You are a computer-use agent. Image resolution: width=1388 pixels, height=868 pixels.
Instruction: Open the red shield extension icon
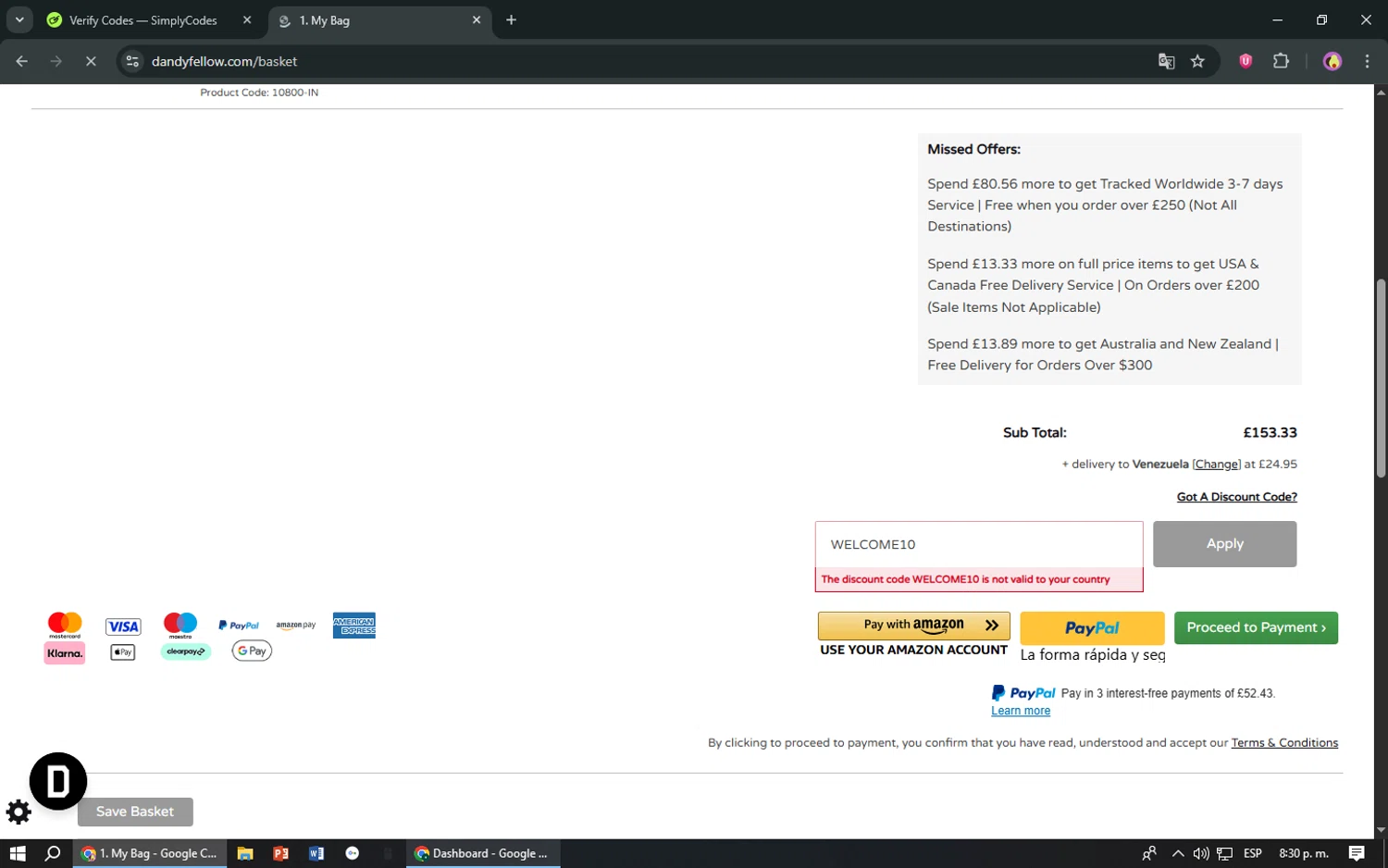click(x=1245, y=61)
